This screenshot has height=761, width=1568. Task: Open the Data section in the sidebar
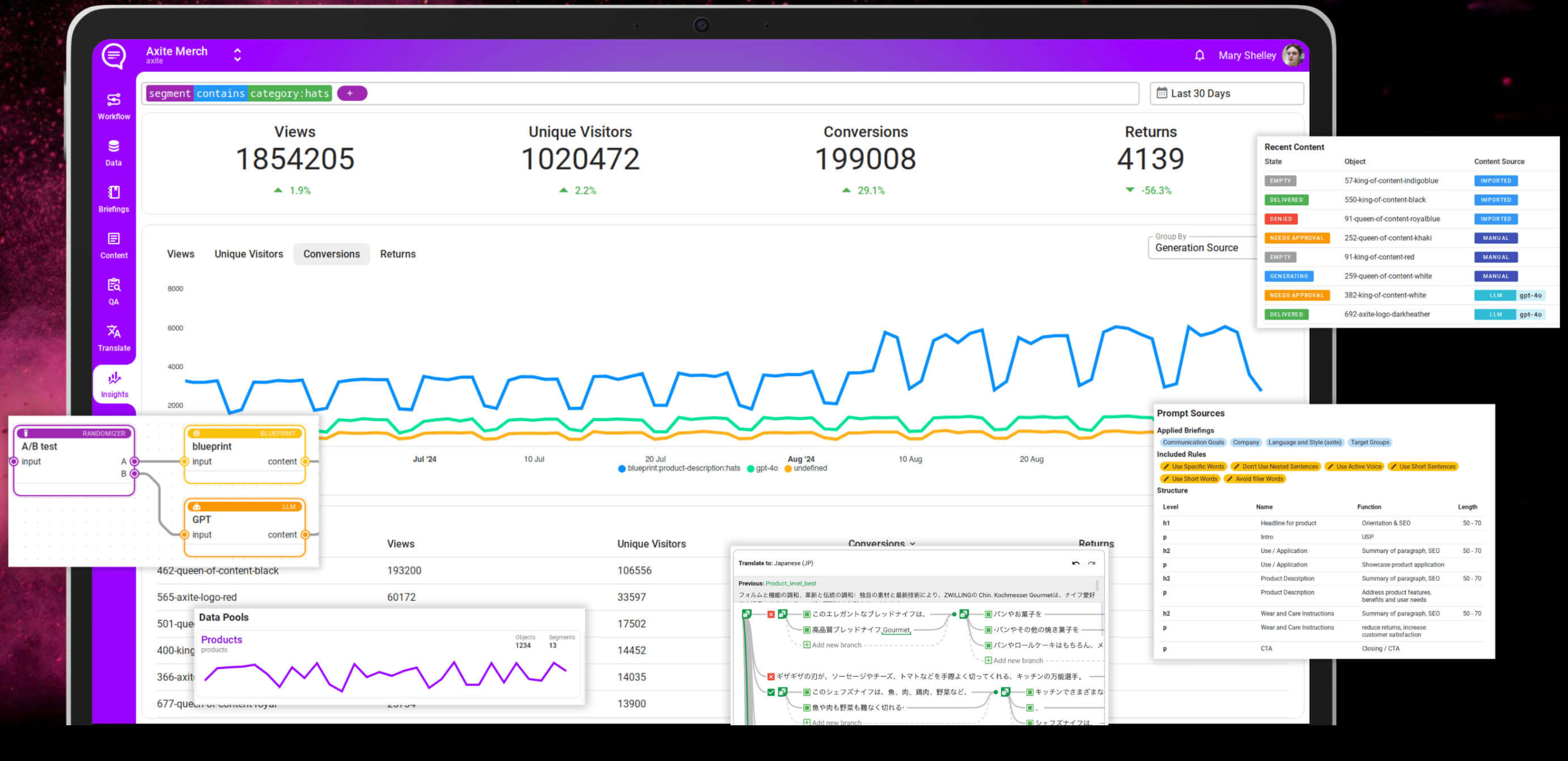[114, 153]
